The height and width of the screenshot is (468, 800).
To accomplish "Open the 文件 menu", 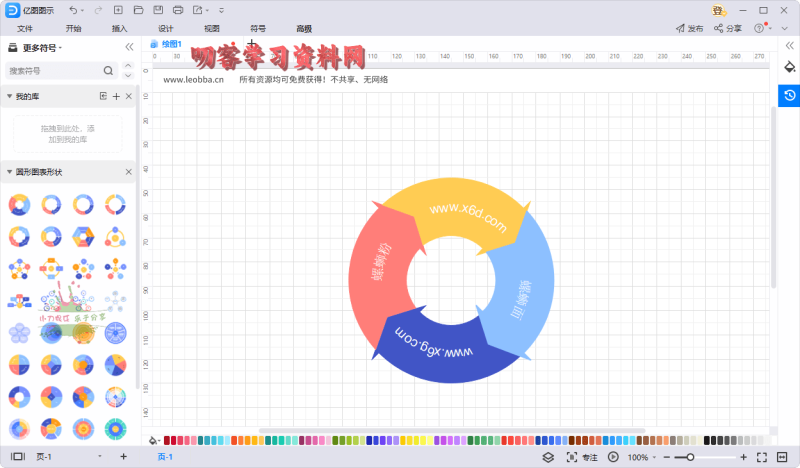I will point(24,29).
